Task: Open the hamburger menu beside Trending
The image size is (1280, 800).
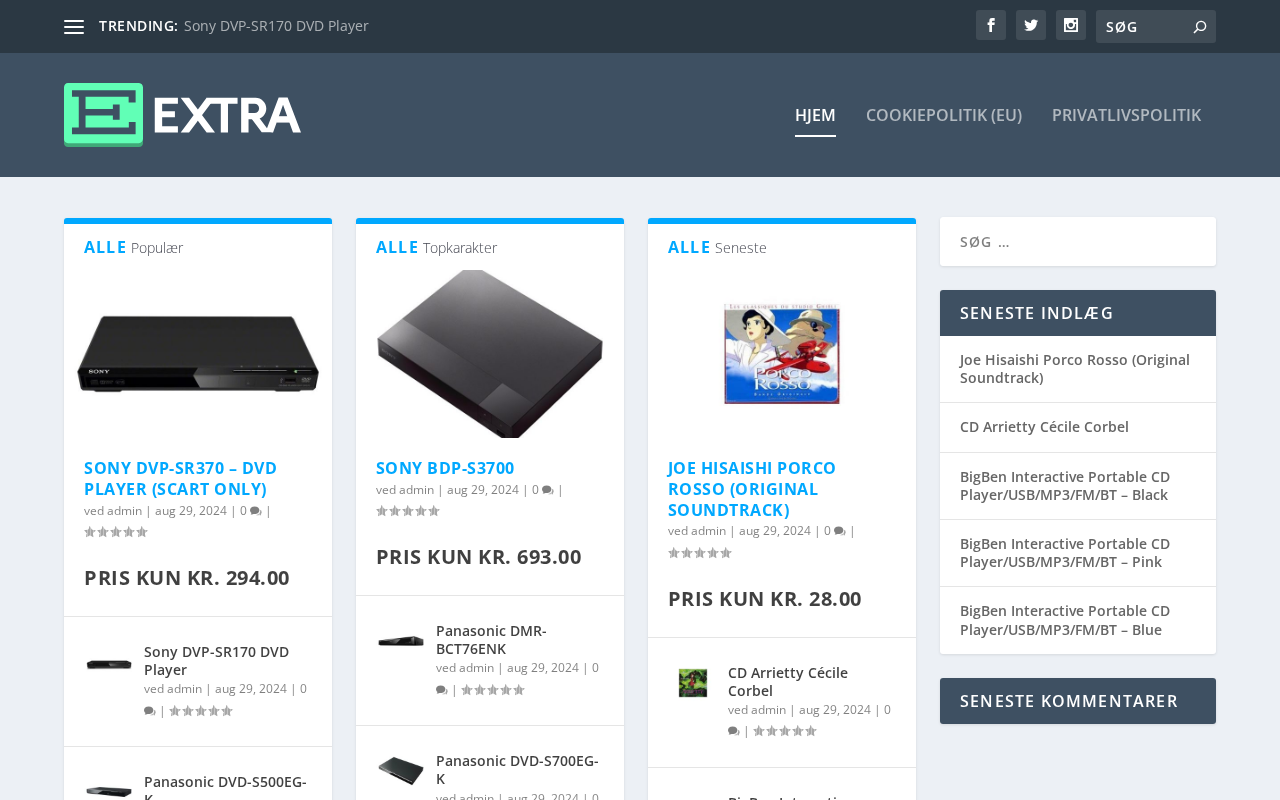Action: tap(74, 27)
